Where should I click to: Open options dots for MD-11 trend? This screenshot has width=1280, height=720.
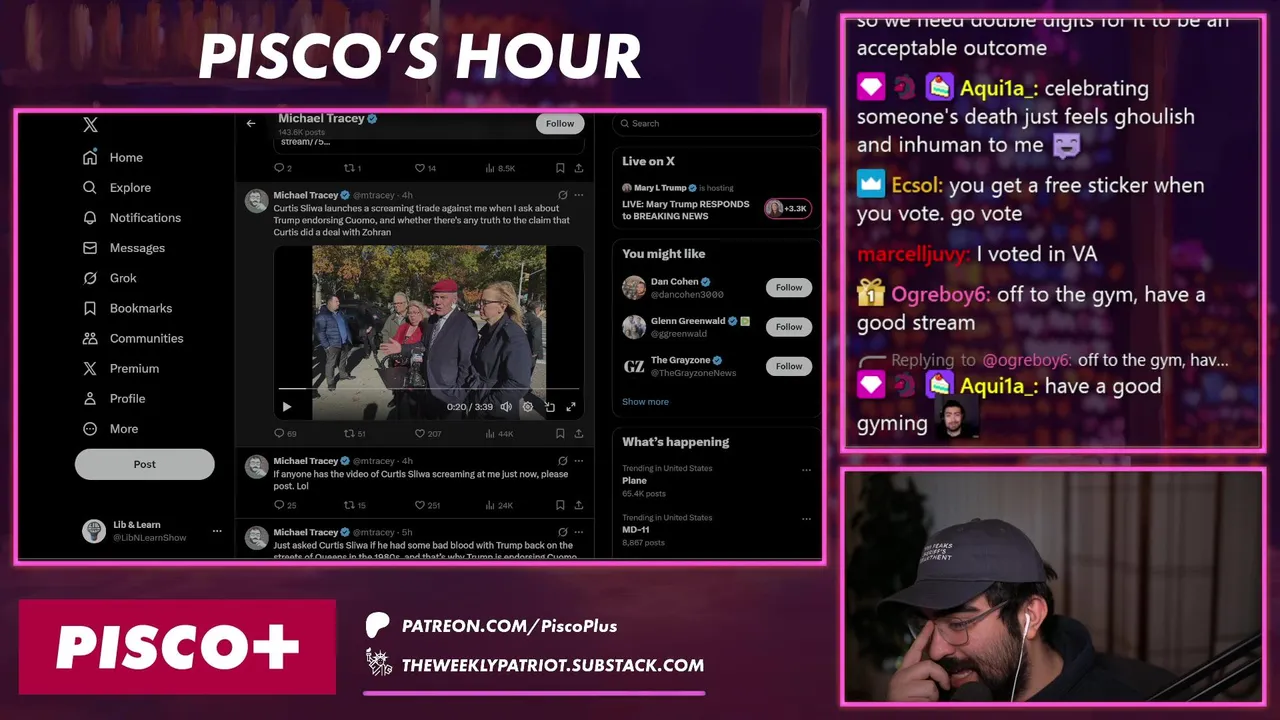pyautogui.click(x=806, y=518)
